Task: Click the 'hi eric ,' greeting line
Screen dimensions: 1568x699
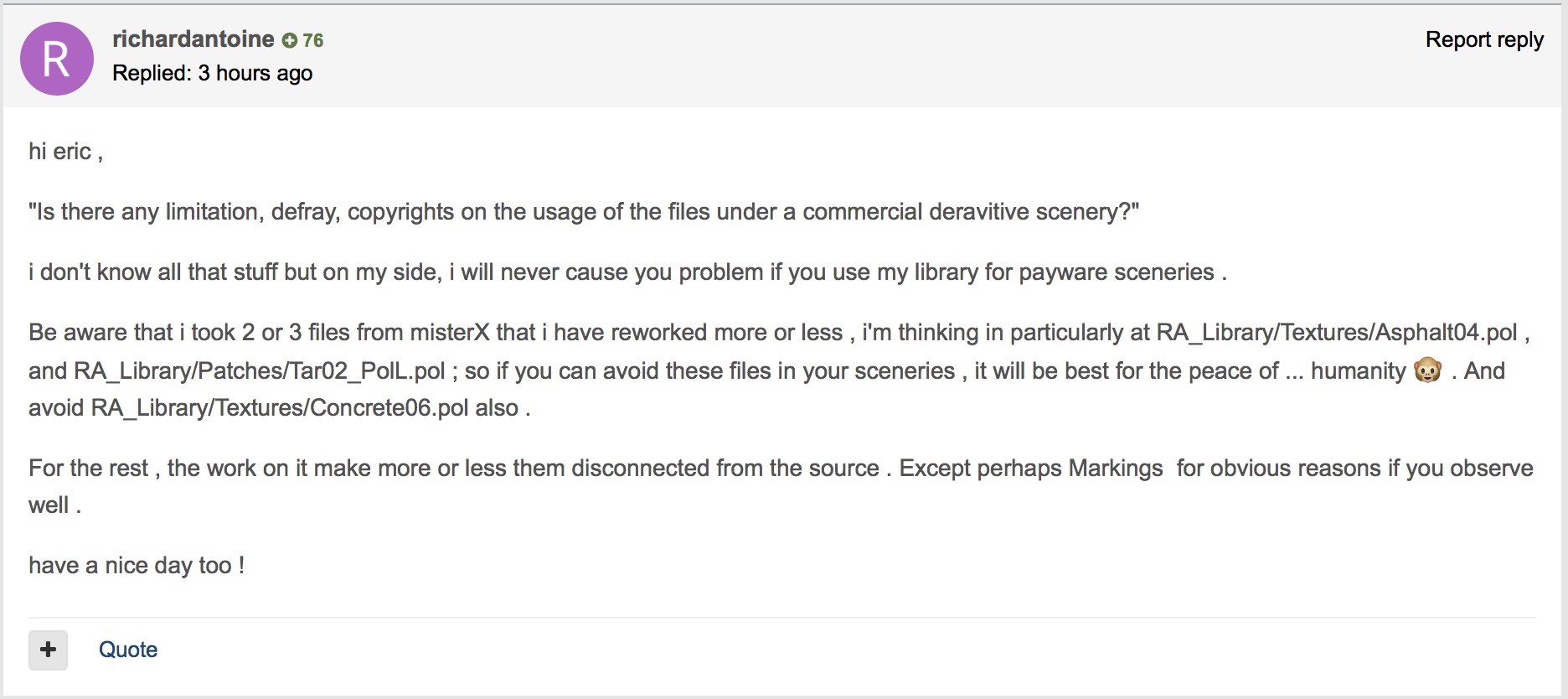Action: click(65, 151)
